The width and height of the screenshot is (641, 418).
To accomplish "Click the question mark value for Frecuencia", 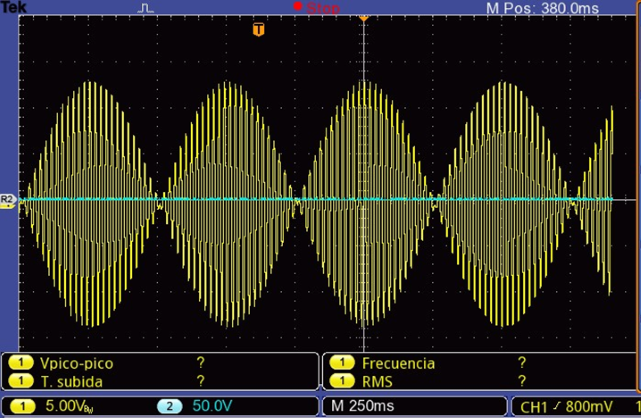I will click(522, 362).
